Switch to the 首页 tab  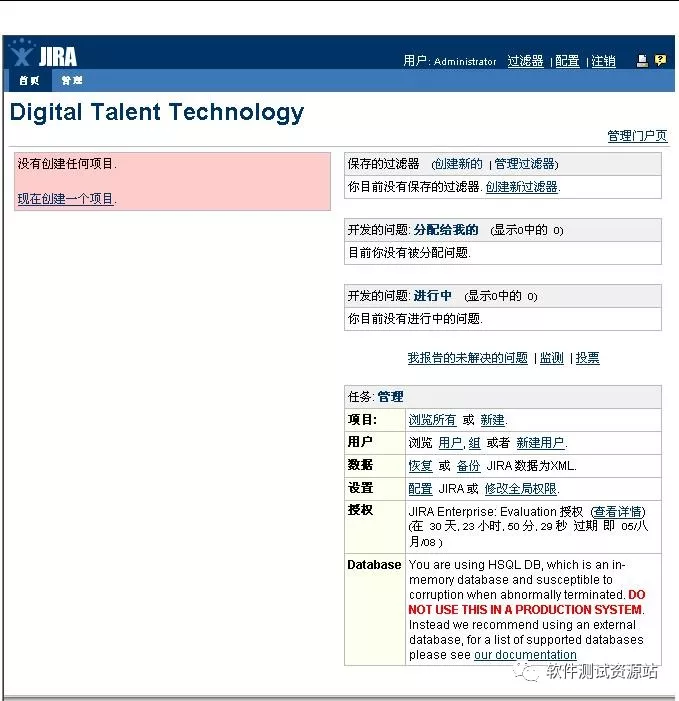point(29,80)
